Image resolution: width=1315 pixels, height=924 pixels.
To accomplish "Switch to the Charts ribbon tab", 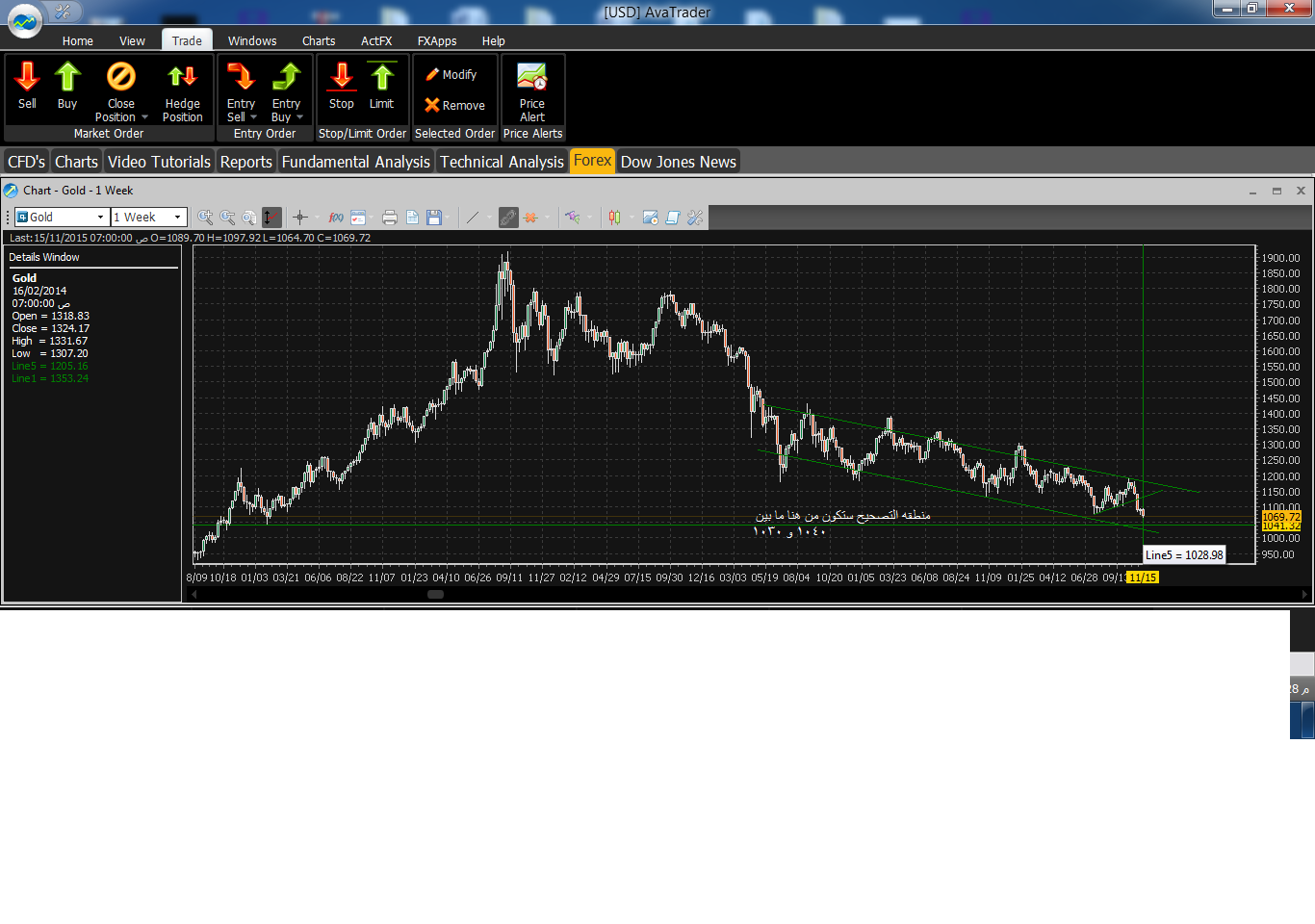I will (319, 41).
